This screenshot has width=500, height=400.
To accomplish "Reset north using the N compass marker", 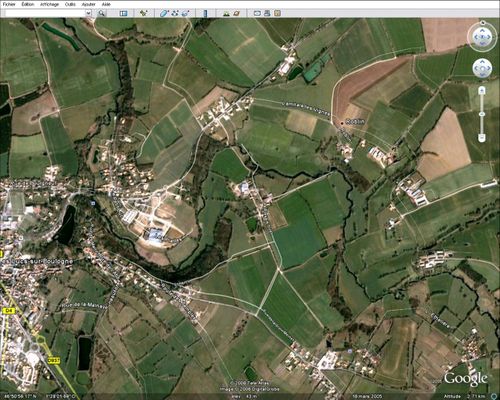I will click(x=482, y=23).
